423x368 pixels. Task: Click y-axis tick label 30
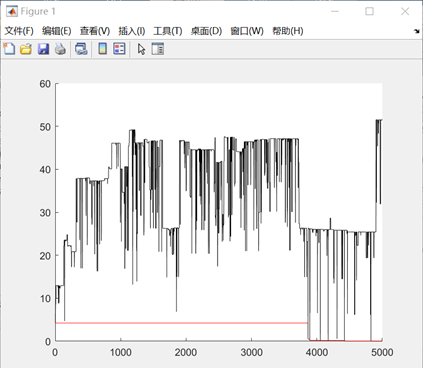(45, 213)
